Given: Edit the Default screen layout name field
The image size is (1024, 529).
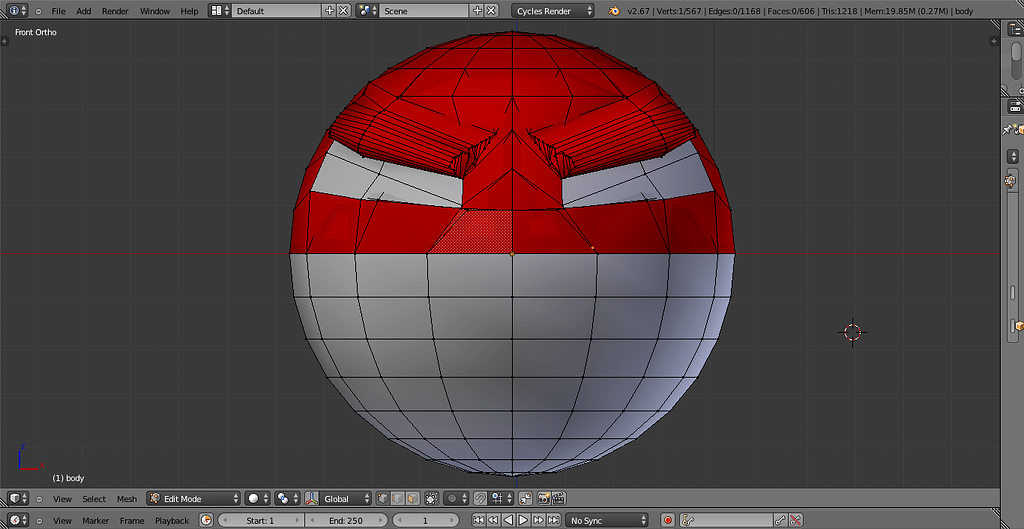Looking at the screenshot, I should 277,10.
